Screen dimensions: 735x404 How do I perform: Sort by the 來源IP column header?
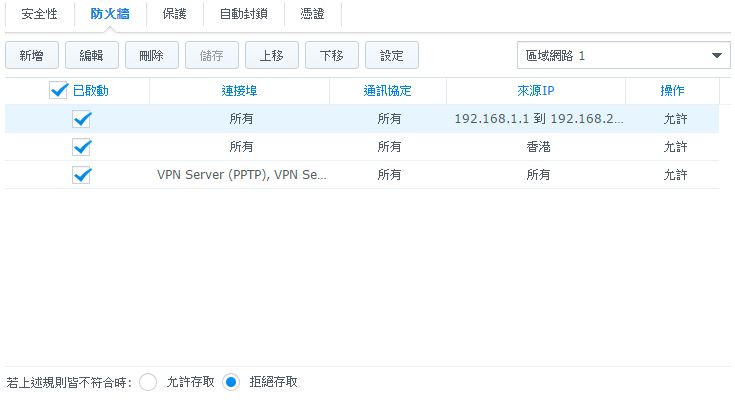click(x=536, y=90)
